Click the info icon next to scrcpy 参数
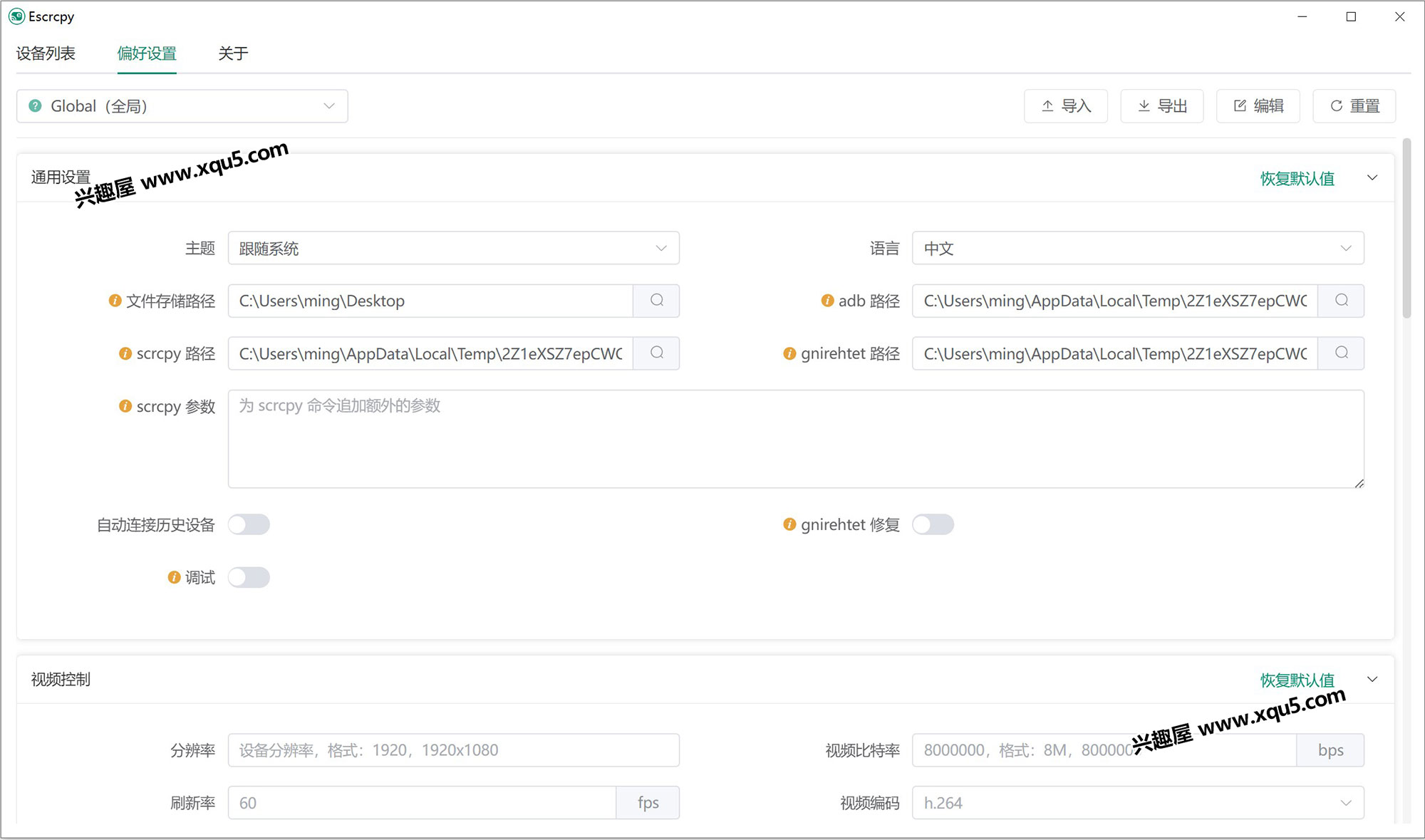Image resolution: width=1425 pixels, height=840 pixels. (125, 406)
